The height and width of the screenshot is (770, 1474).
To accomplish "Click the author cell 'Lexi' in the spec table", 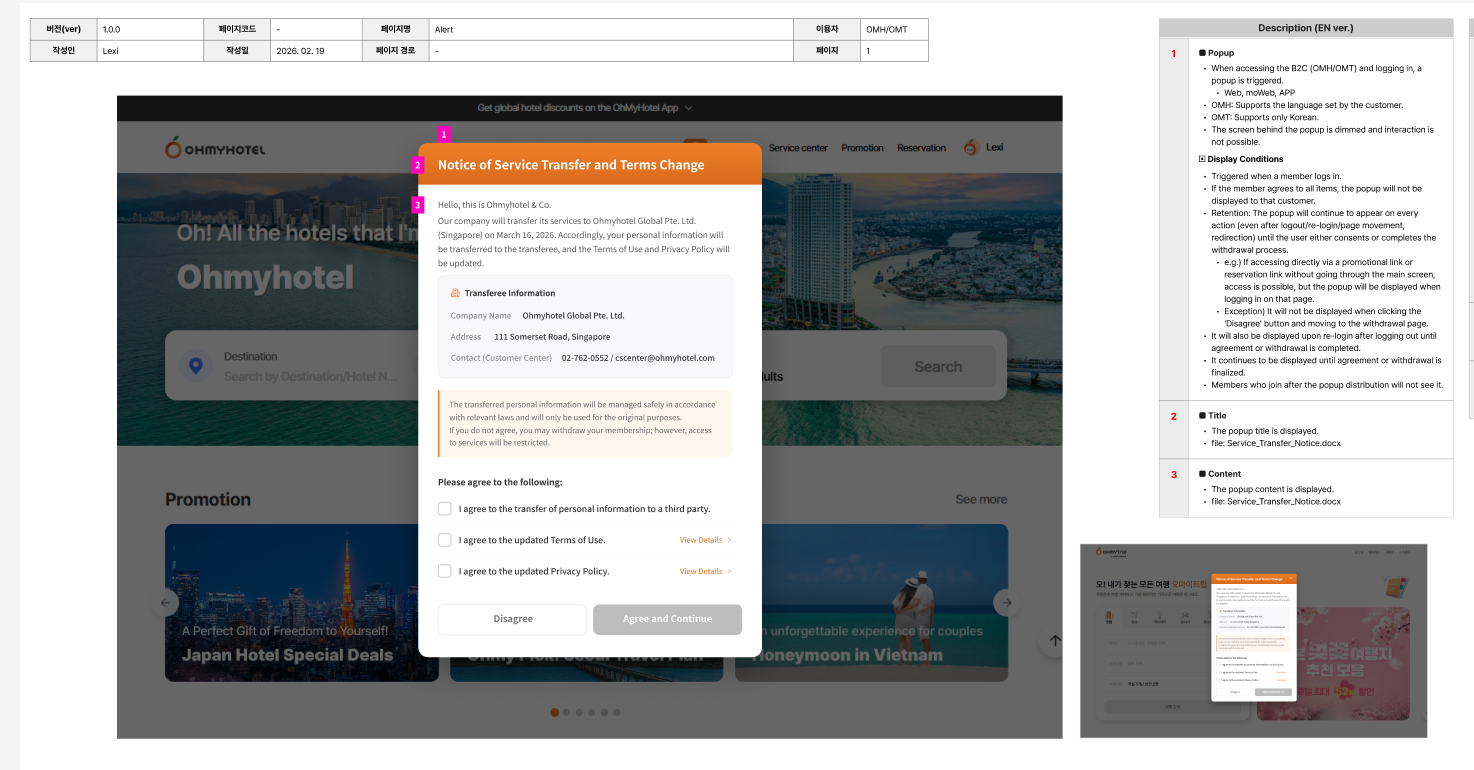I will click(x=150, y=50).
